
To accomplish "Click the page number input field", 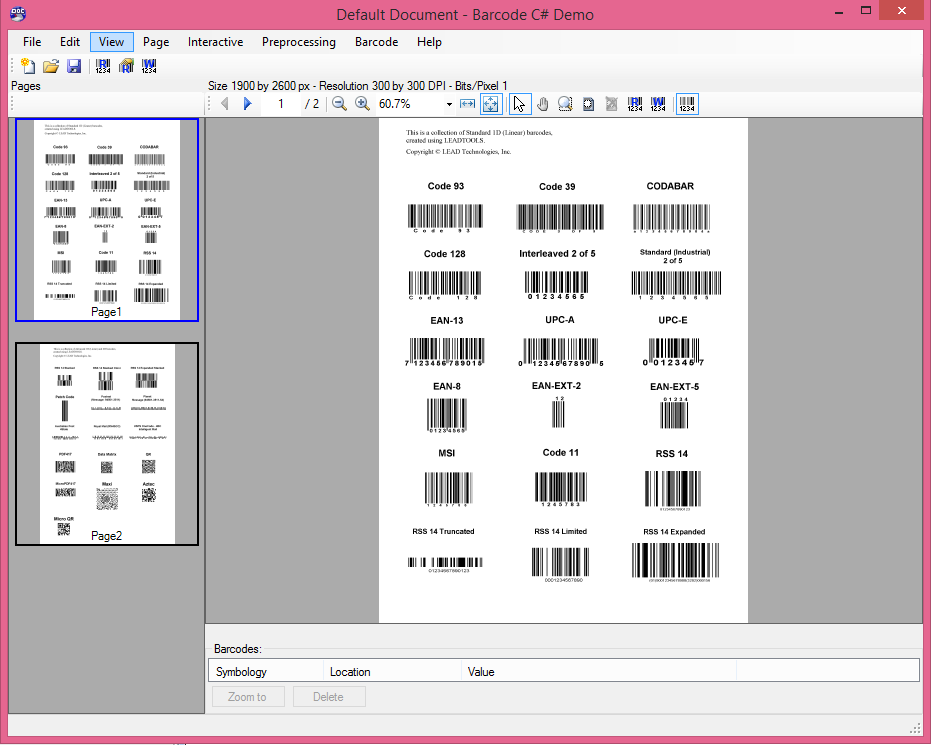I will click(282, 104).
